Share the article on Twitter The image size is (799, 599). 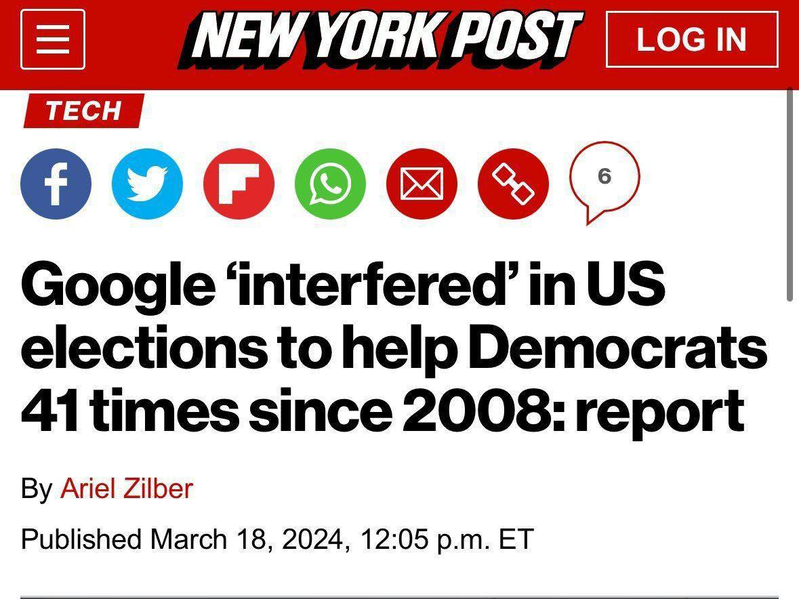pos(147,184)
